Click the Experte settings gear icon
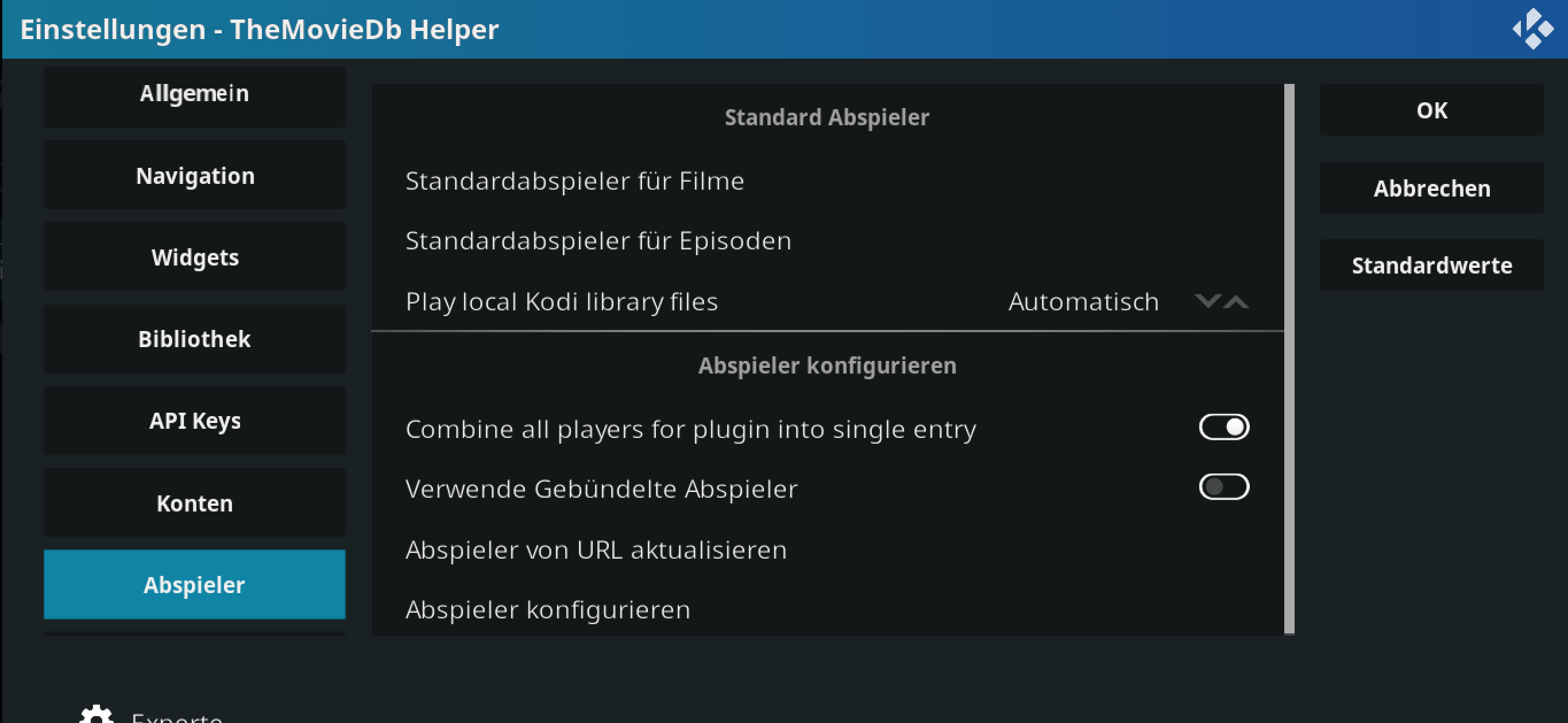Screen dimensions: 1568x723 tap(96, 714)
